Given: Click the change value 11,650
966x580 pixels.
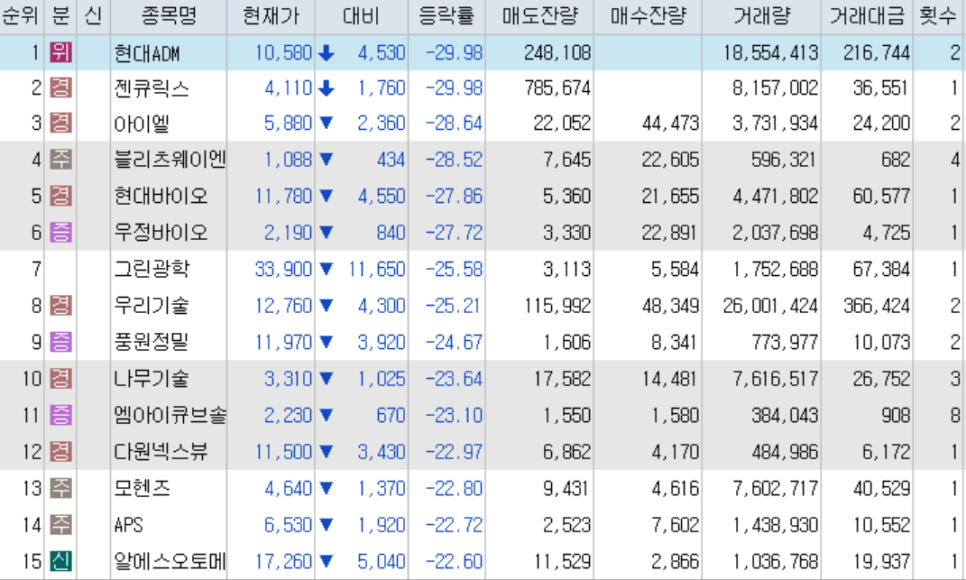Looking at the screenshot, I should [x=376, y=269].
